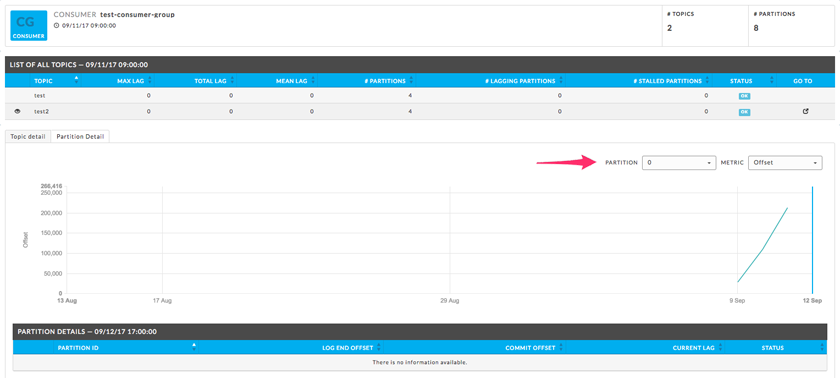Image resolution: width=840 pixels, height=378 pixels.
Task: Click the clock icon next to 09/11/17 09:00:00
Action: [57, 25]
